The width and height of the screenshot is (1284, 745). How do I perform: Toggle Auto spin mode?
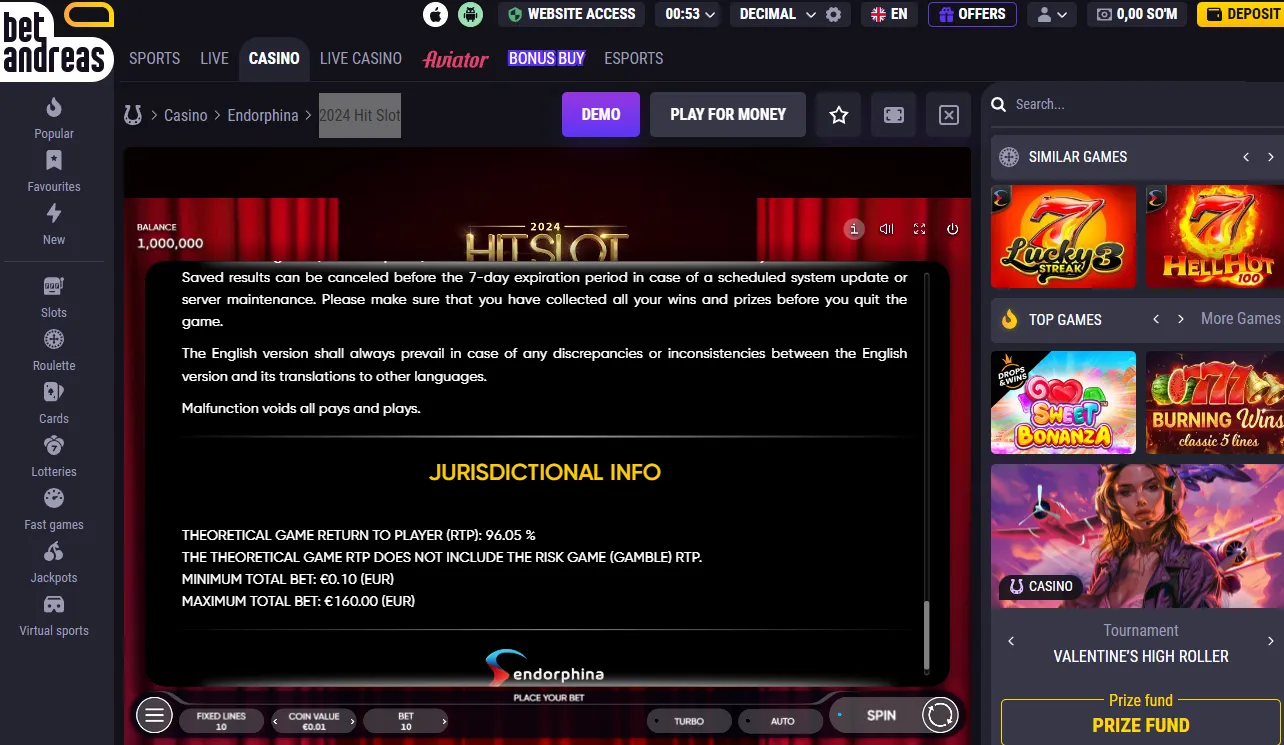tap(782, 721)
